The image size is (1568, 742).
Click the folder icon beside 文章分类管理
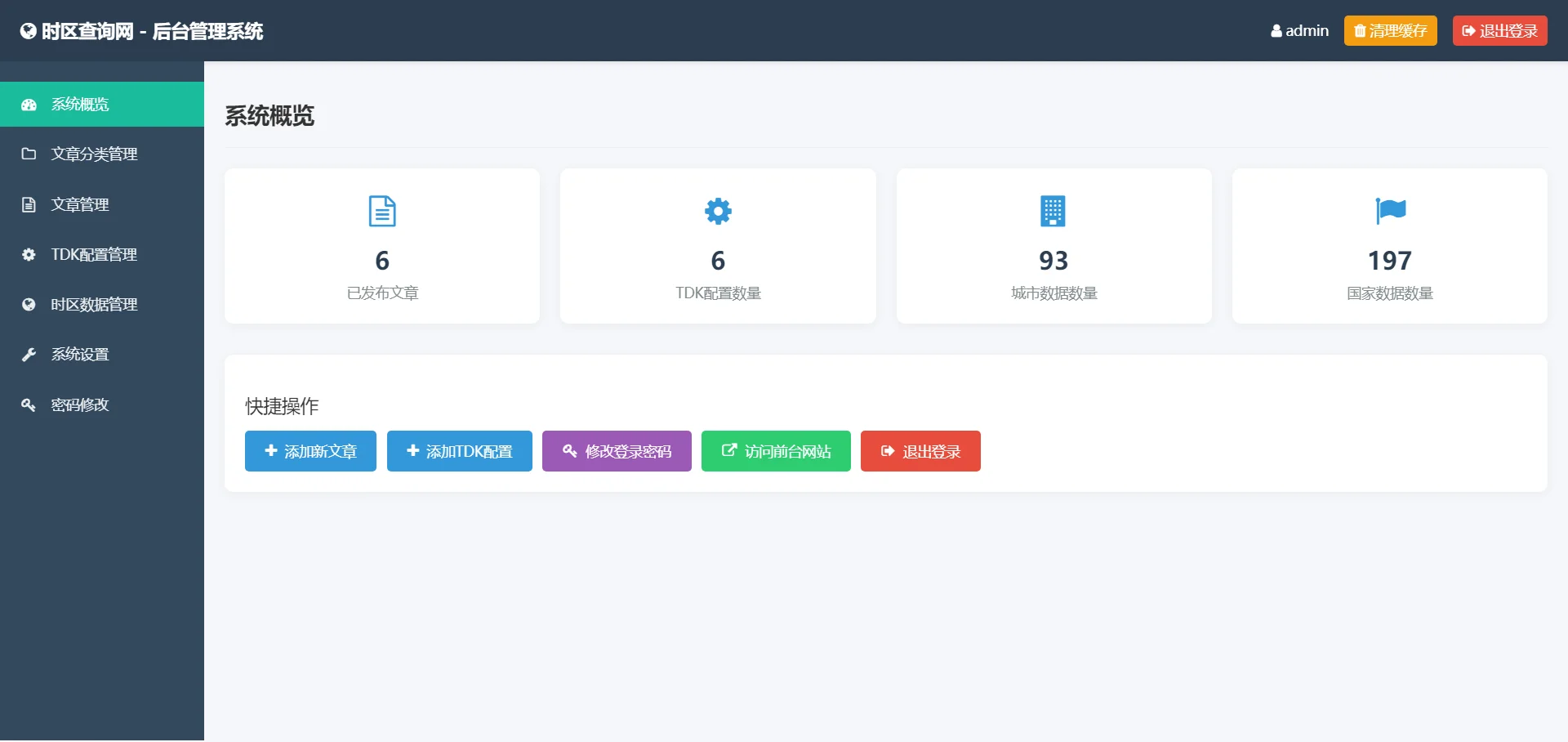click(29, 154)
